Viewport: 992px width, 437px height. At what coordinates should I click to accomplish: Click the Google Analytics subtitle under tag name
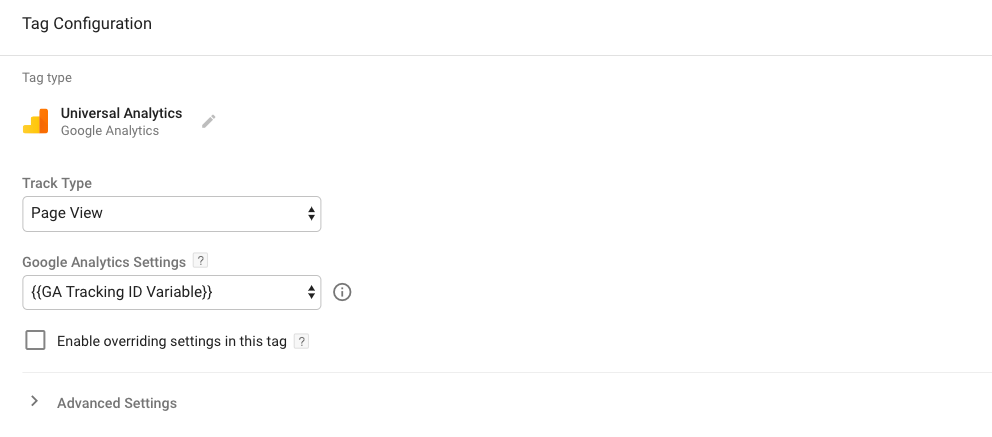click(110, 131)
